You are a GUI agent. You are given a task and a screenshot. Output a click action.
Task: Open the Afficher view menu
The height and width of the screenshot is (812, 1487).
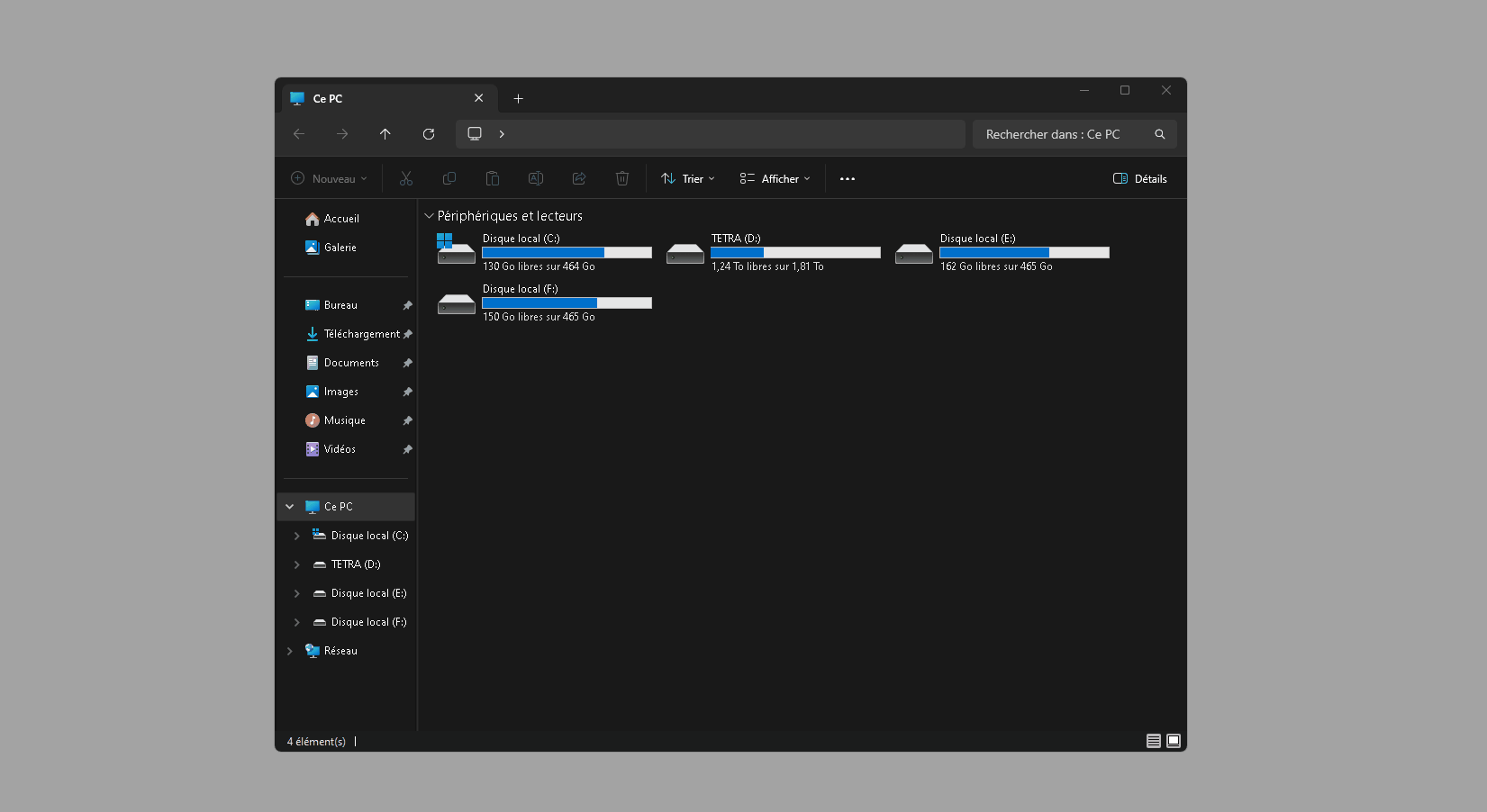click(x=775, y=178)
